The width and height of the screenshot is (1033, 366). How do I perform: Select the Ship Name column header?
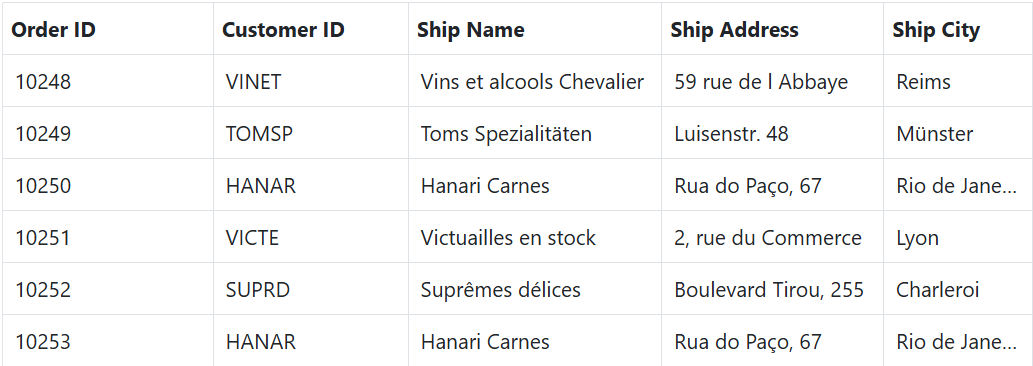[534, 29]
